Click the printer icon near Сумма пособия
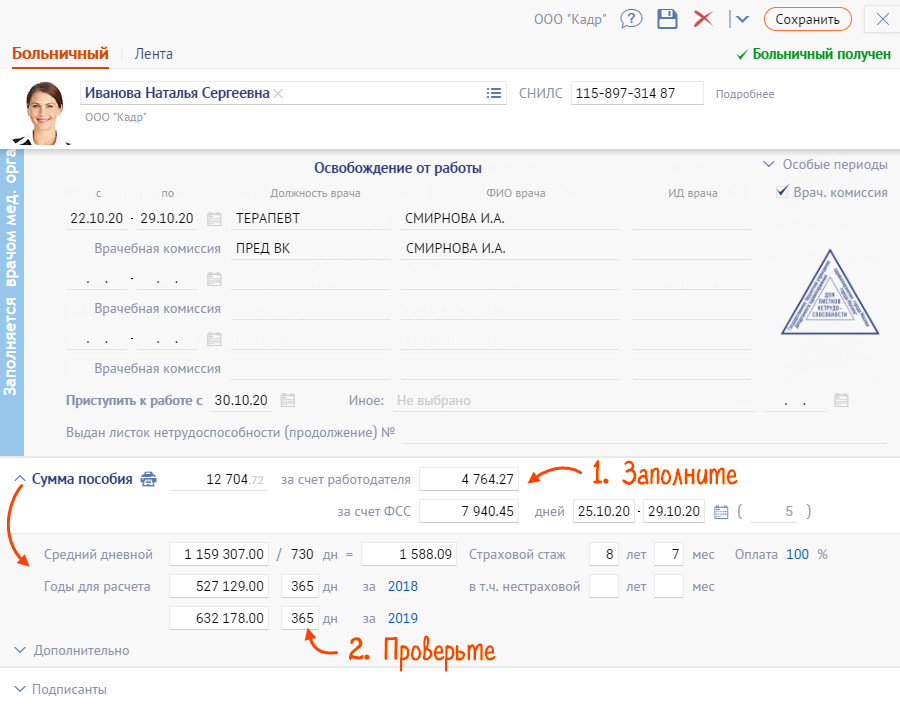The image size is (900, 709). [x=148, y=479]
